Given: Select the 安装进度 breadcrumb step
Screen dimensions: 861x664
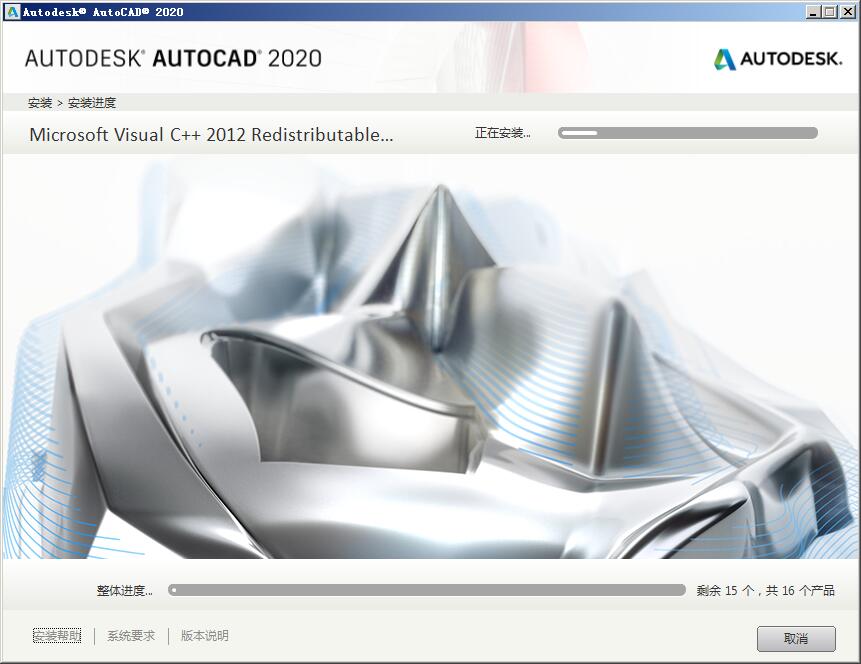Looking at the screenshot, I should (x=92, y=102).
